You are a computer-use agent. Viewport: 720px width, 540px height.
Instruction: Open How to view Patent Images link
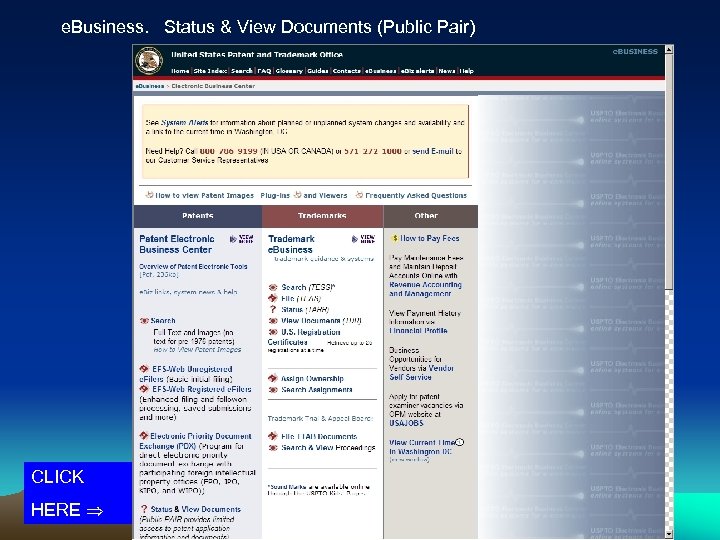tap(204, 195)
